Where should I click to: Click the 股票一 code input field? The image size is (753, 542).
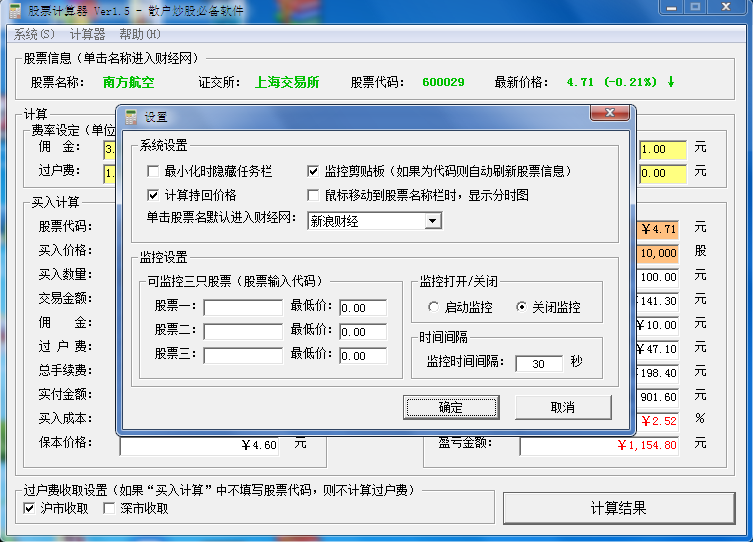pos(243,307)
